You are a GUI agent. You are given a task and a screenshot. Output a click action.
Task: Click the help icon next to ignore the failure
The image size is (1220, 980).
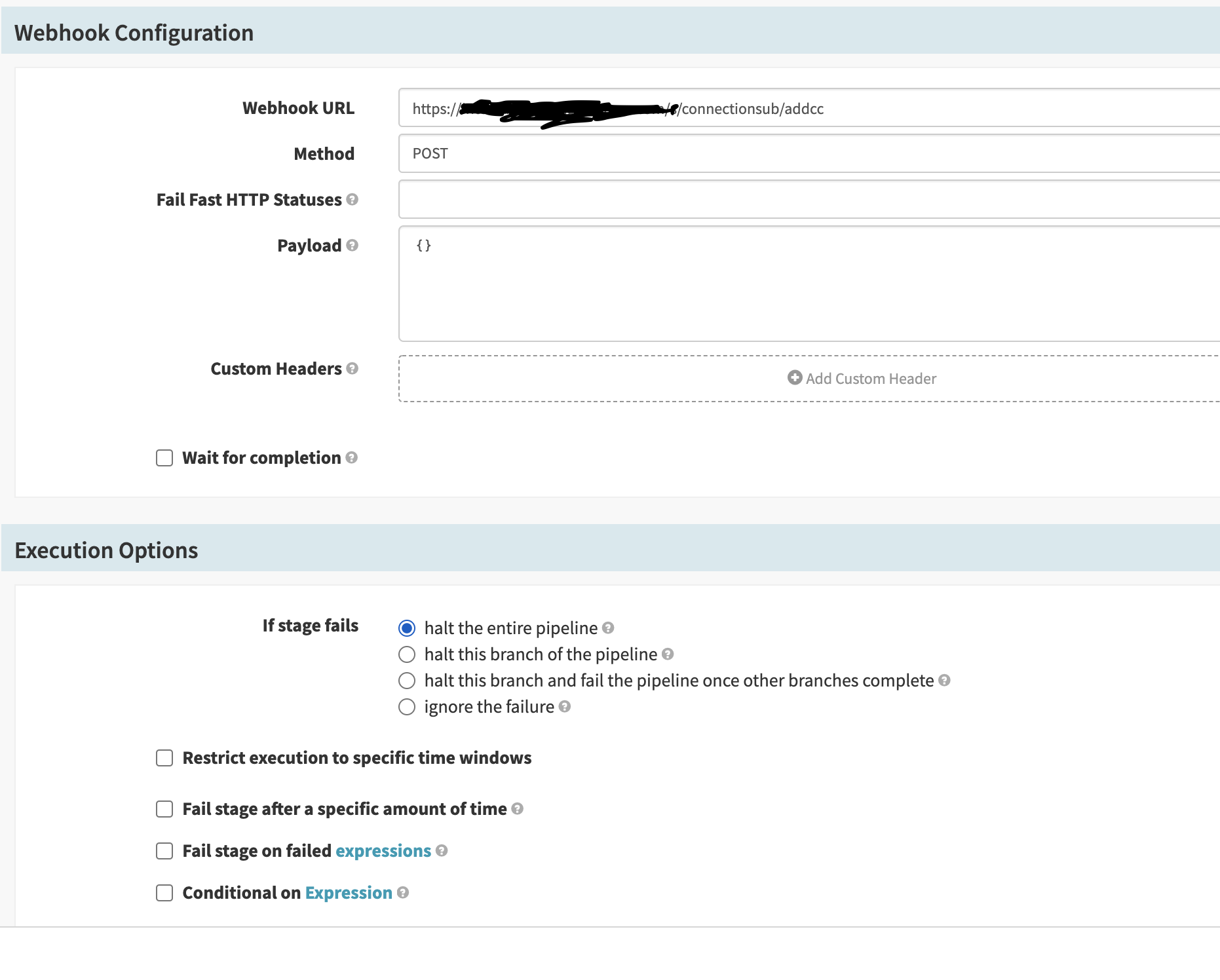tap(564, 707)
